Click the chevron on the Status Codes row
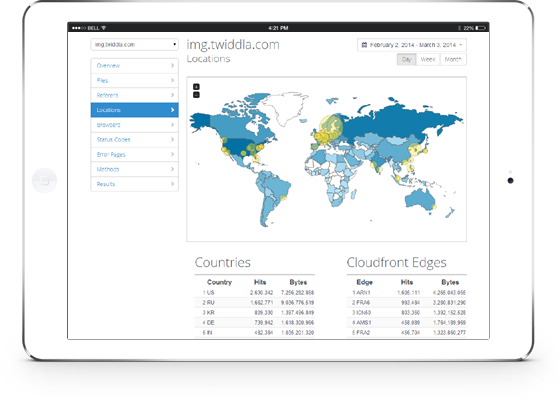The image size is (560, 400). tap(172, 139)
